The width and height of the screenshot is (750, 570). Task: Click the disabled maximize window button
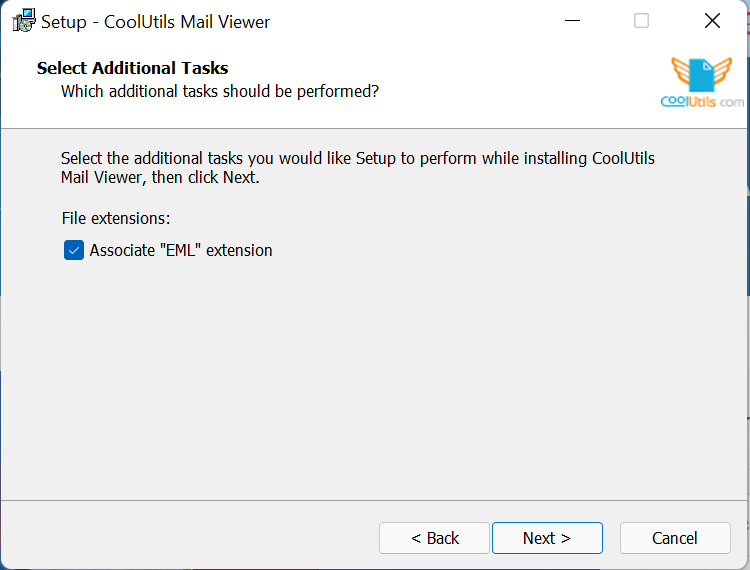(x=642, y=21)
